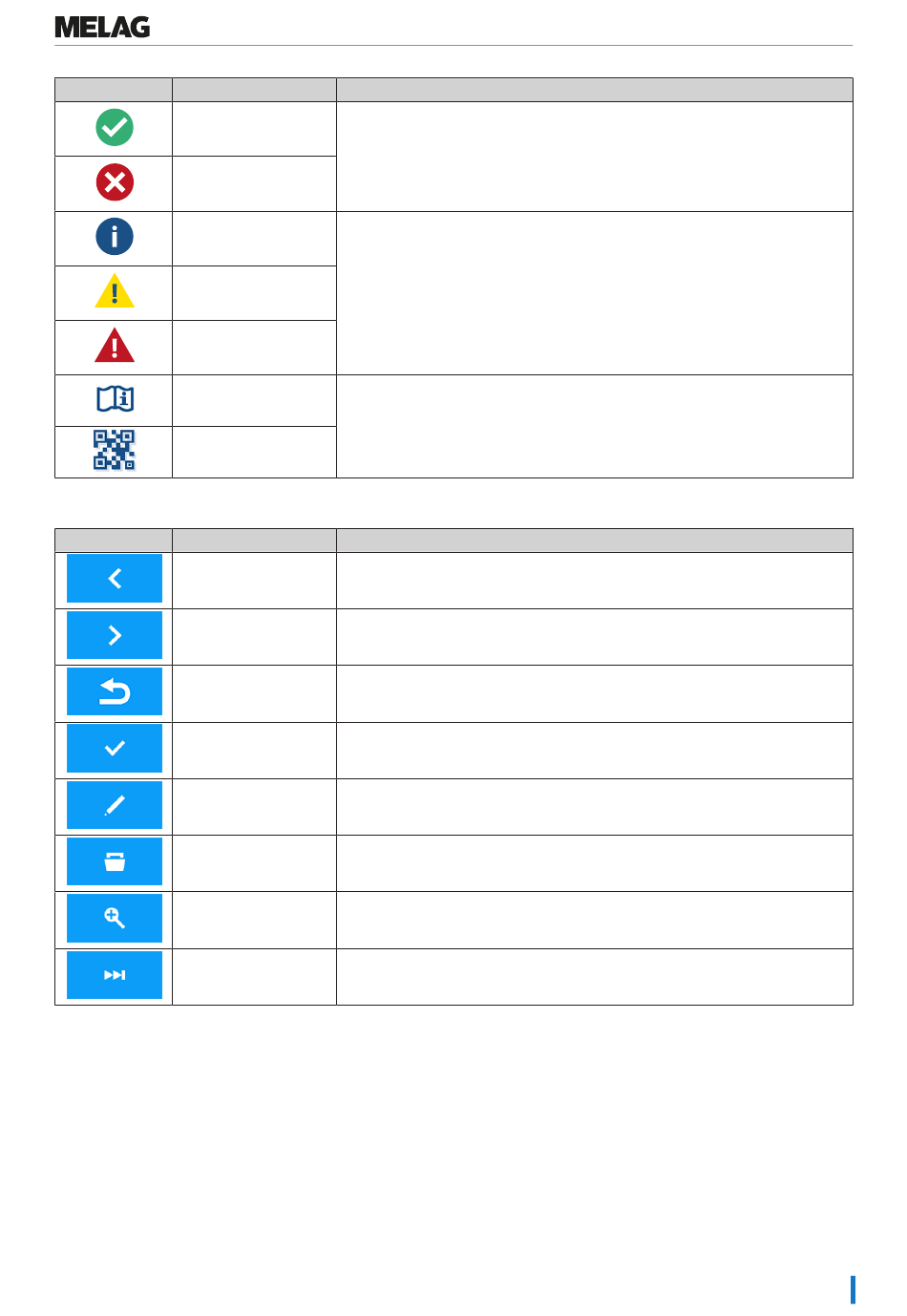Click the blue page marker bar at bottom
The image size is (907, 1316).
(x=853, y=1289)
